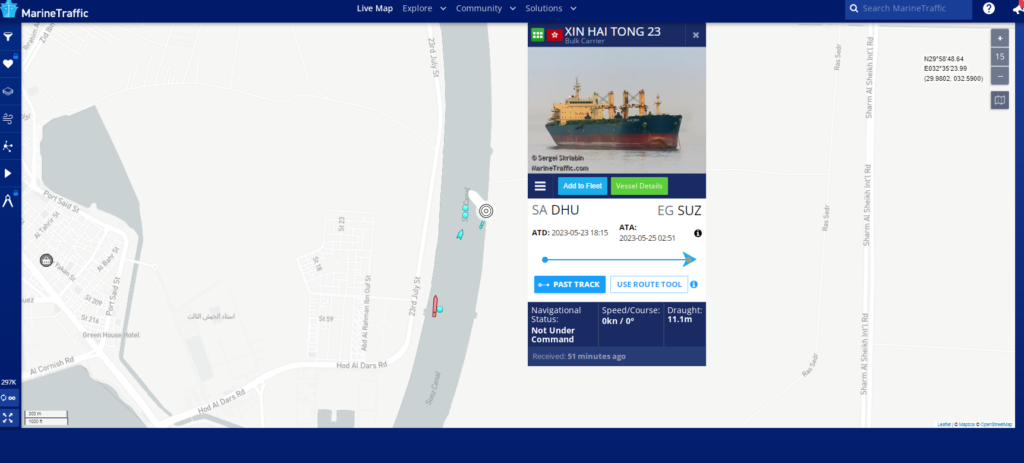Open the popup hamburger menu
This screenshot has width=1024, height=463.
(540, 186)
